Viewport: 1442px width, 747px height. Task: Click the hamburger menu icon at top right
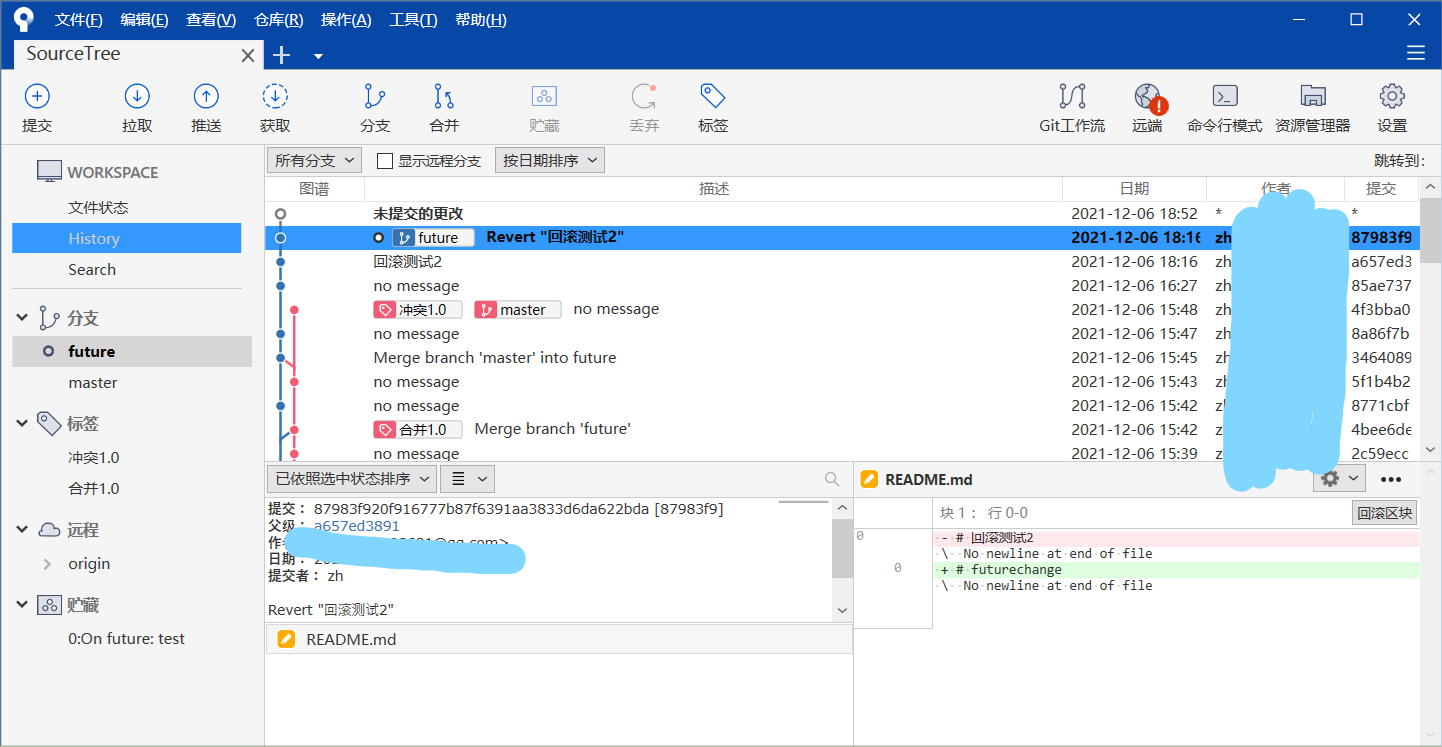coord(1415,53)
